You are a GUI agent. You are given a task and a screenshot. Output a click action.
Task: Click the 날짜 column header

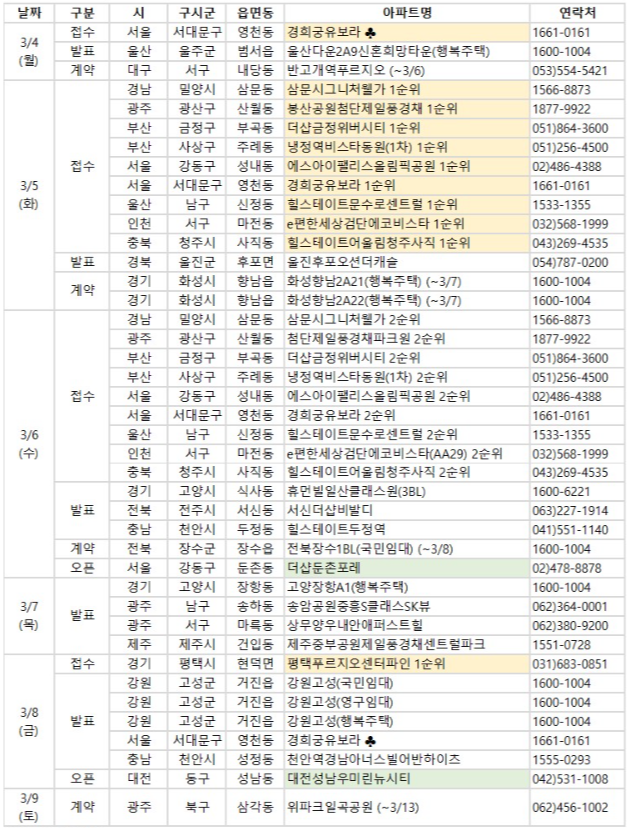29,13
